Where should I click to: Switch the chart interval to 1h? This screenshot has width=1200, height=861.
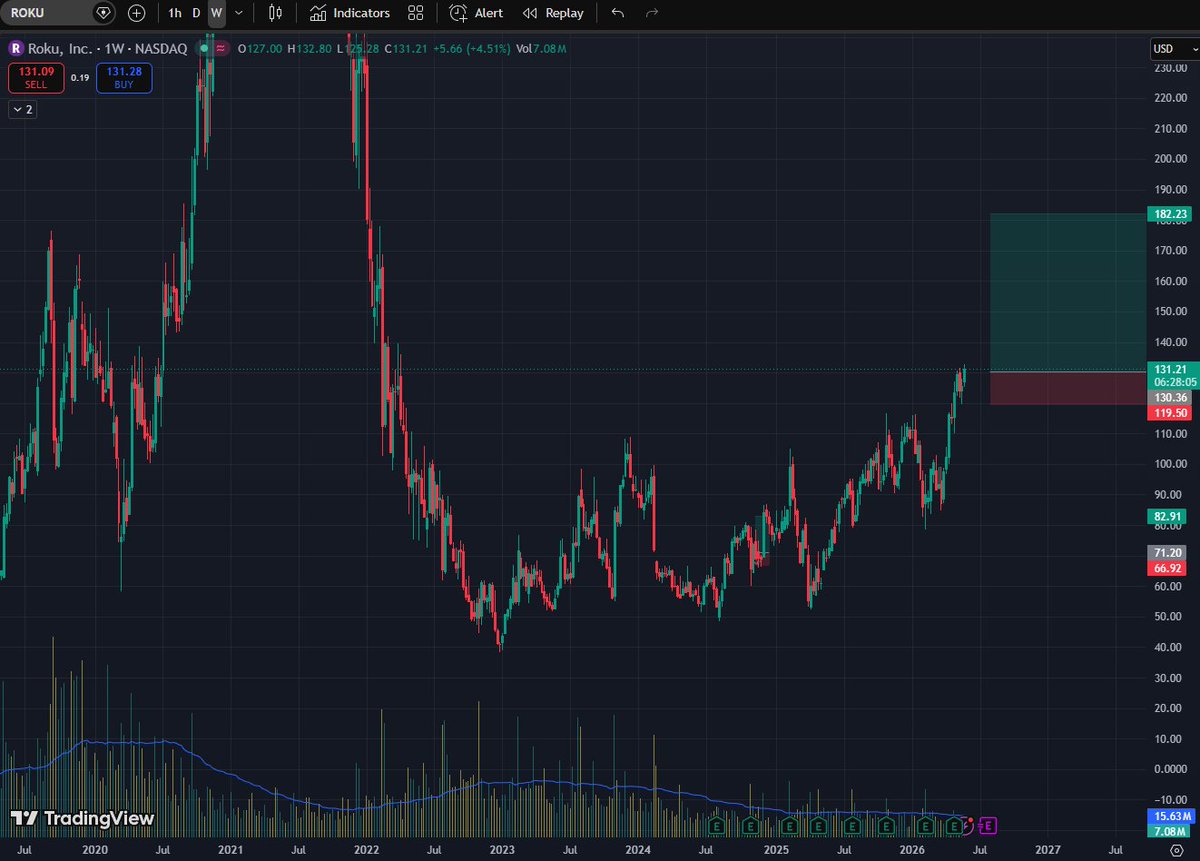point(175,13)
